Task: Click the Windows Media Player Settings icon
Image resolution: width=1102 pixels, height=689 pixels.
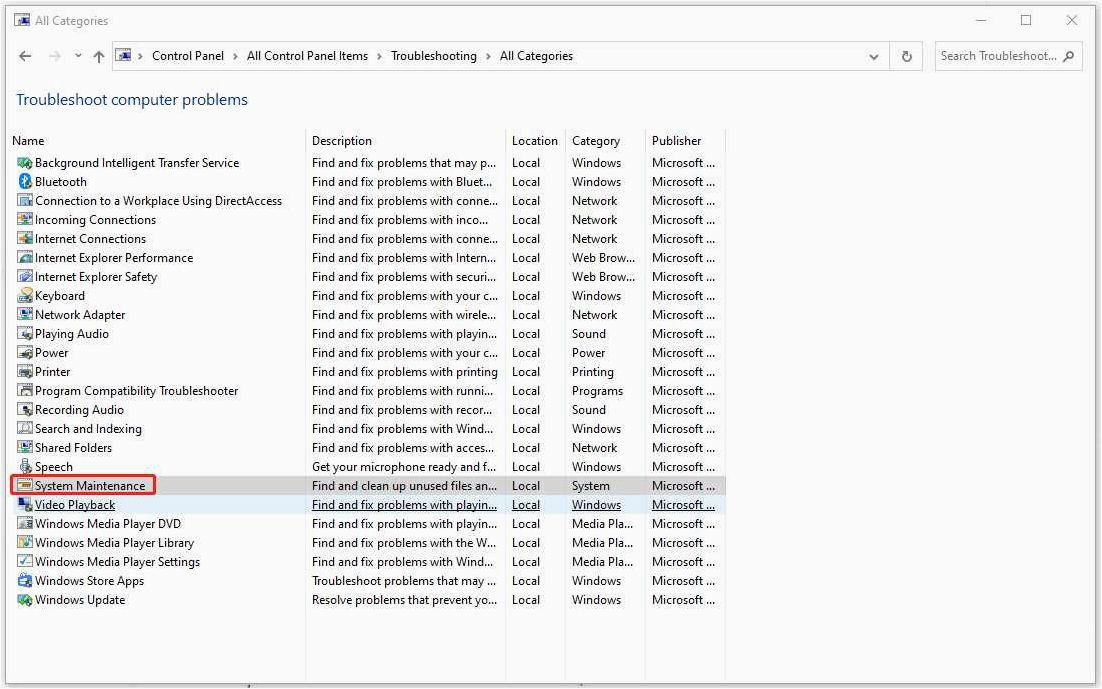Action: click(25, 561)
